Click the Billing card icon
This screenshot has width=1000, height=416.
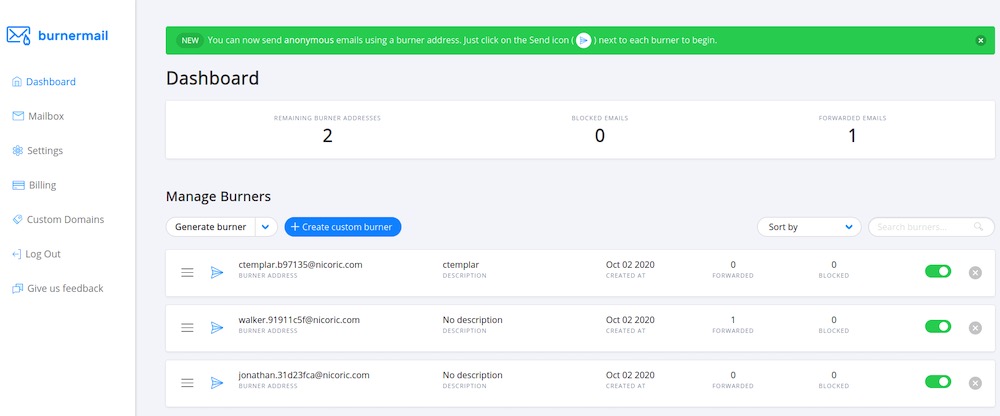[18, 185]
